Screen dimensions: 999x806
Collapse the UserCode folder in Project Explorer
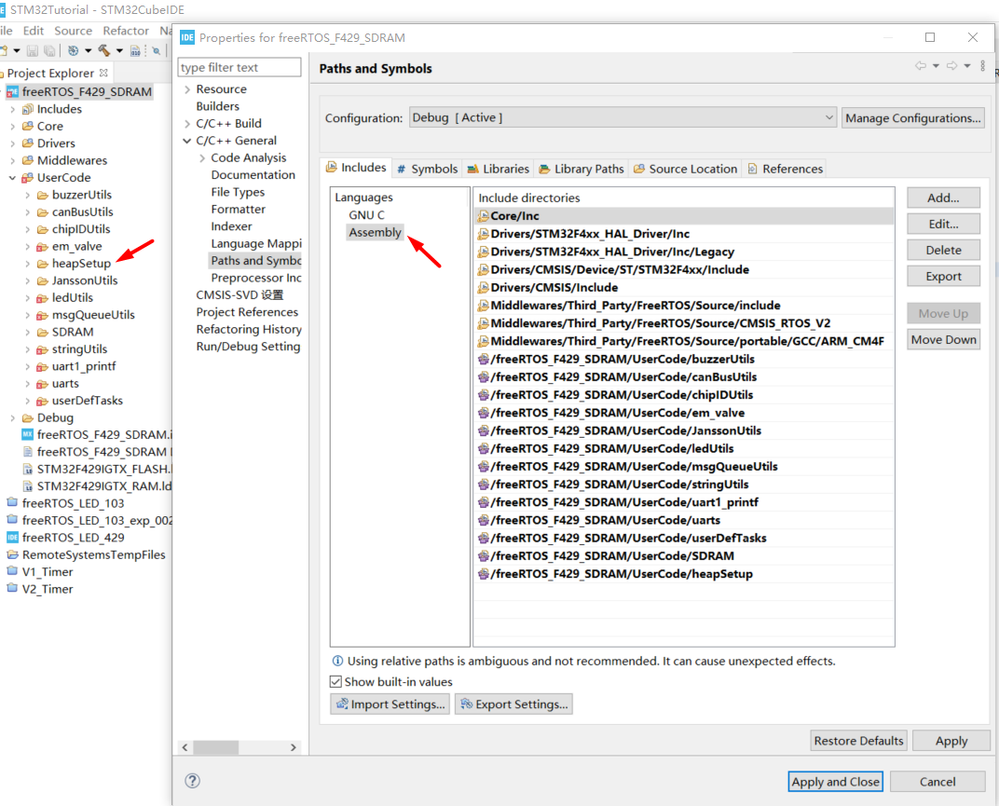pyautogui.click(x=12, y=178)
